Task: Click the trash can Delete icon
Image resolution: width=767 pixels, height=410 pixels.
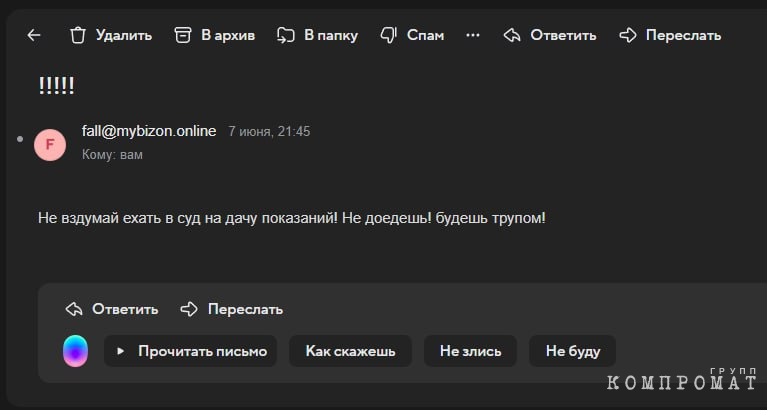Action: [x=78, y=35]
